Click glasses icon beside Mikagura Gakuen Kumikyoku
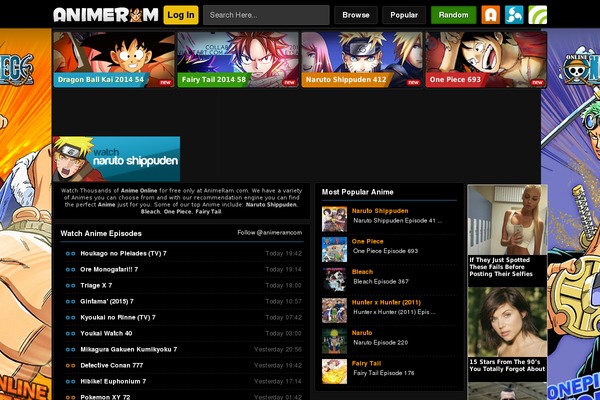The image size is (600, 400). tap(70, 349)
